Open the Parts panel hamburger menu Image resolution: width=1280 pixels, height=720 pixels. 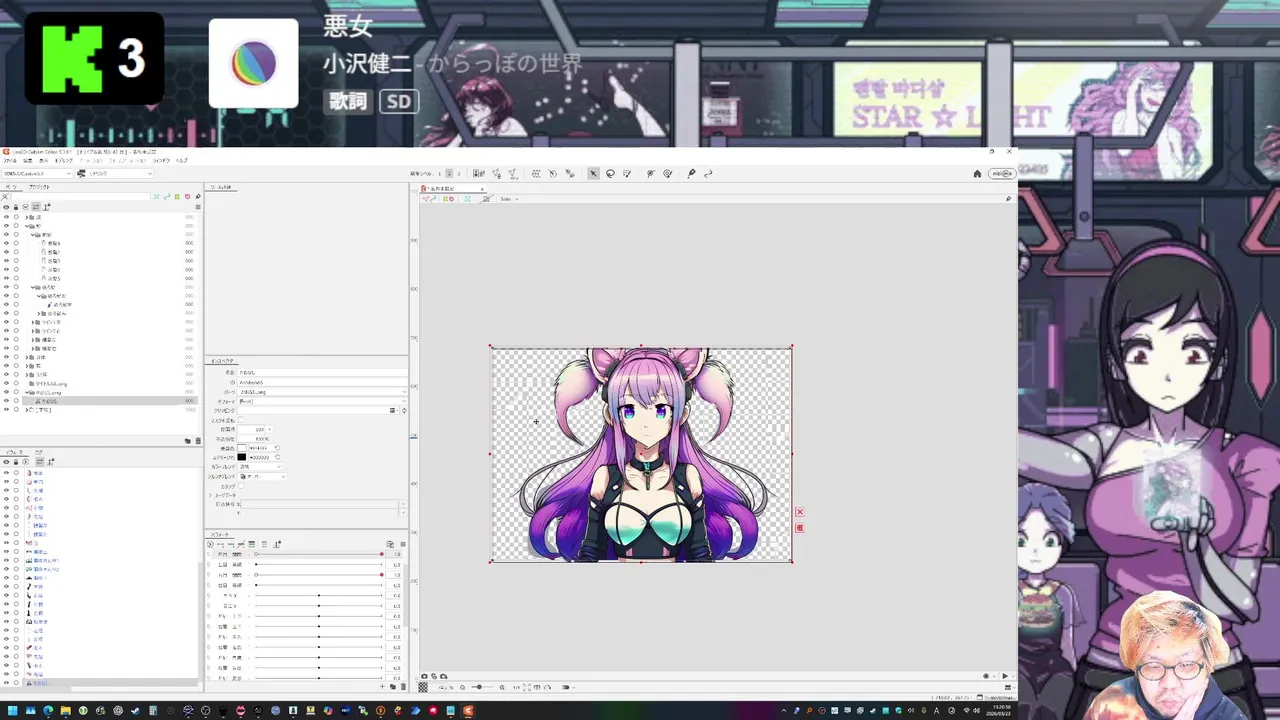pyautogui.click(x=198, y=207)
